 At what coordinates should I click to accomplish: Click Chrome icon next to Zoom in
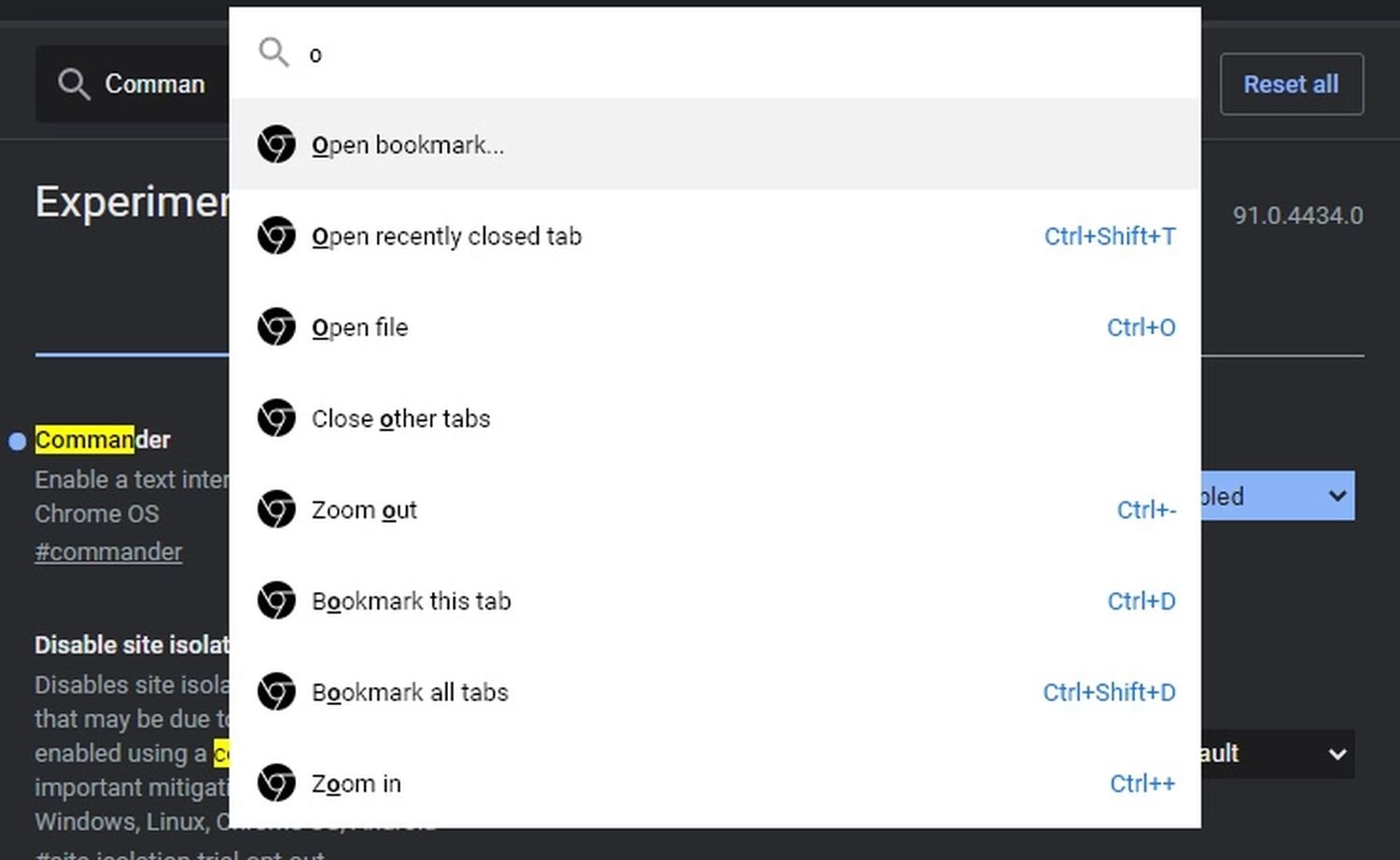[x=276, y=783]
